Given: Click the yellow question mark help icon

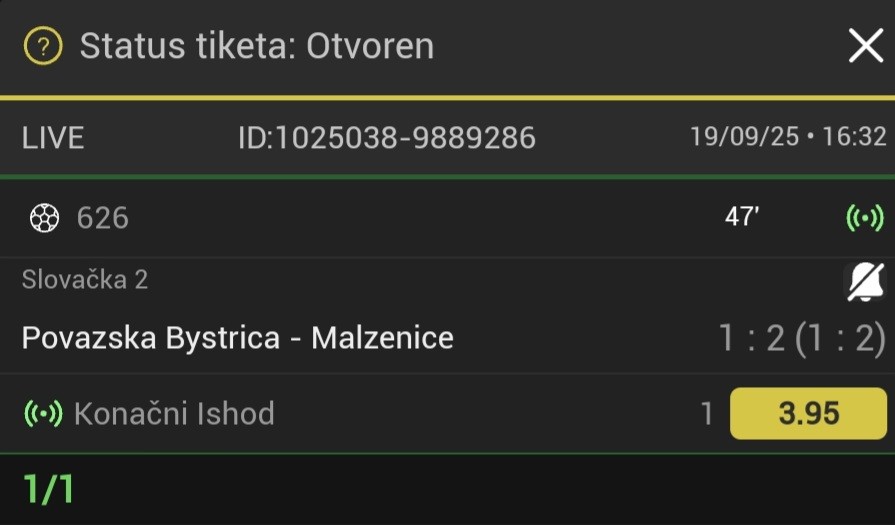Looking at the screenshot, I should click(x=43, y=45).
